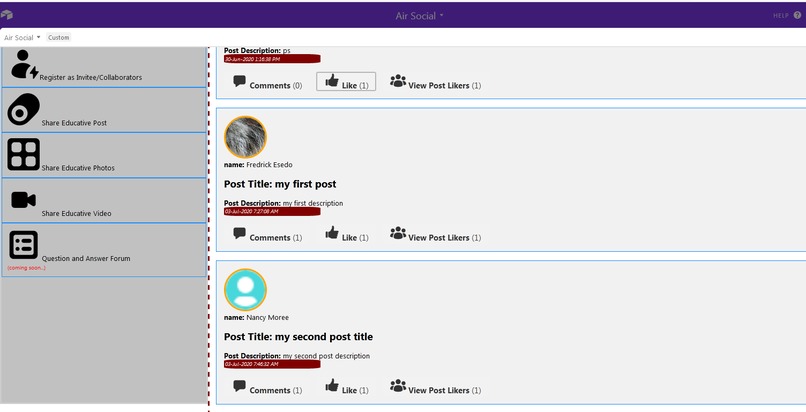Click the 'my first description' text
Screen dimensions: 806x412
click(313, 203)
